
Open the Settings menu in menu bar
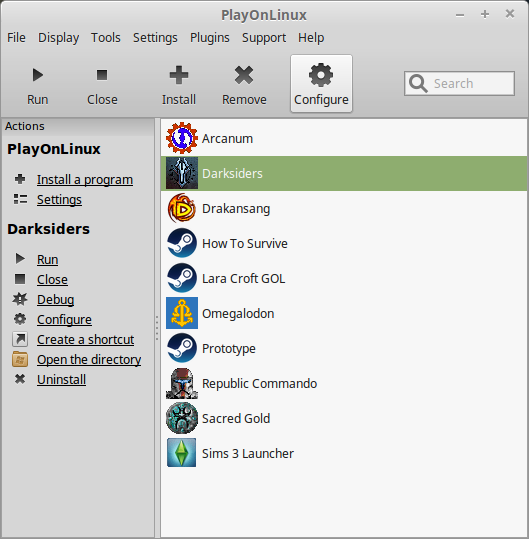coord(155,37)
